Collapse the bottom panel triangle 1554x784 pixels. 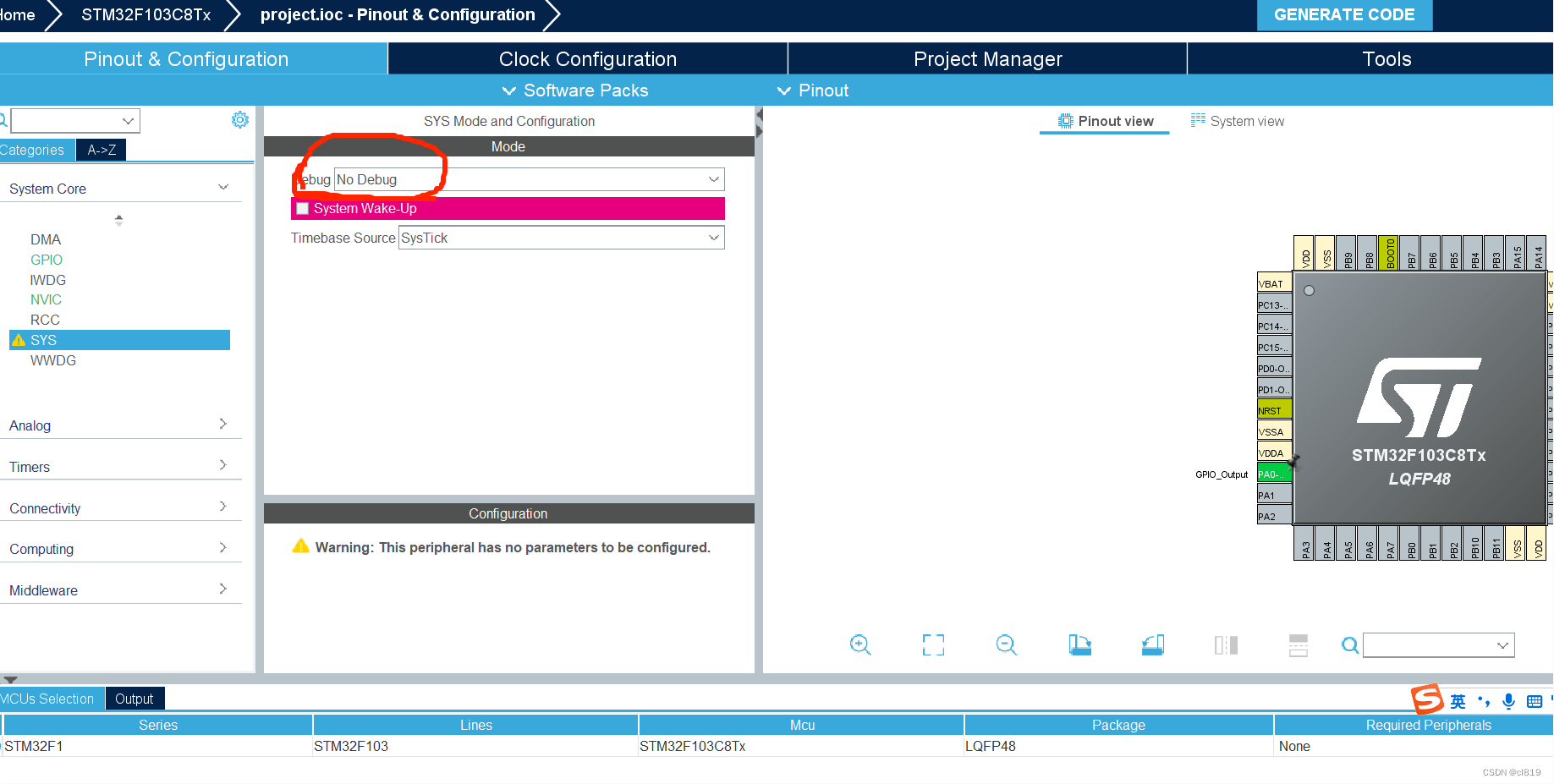[x=10, y=679]
